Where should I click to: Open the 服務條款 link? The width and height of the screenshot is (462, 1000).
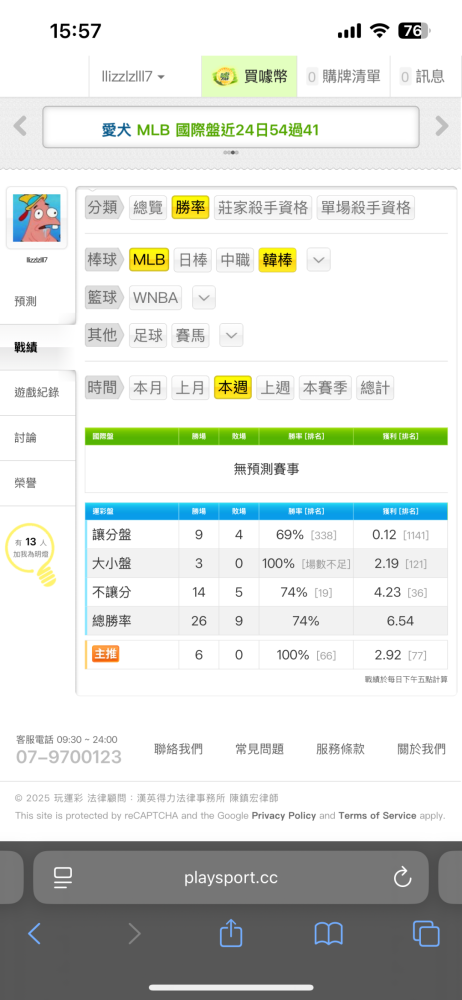point(341,749)
